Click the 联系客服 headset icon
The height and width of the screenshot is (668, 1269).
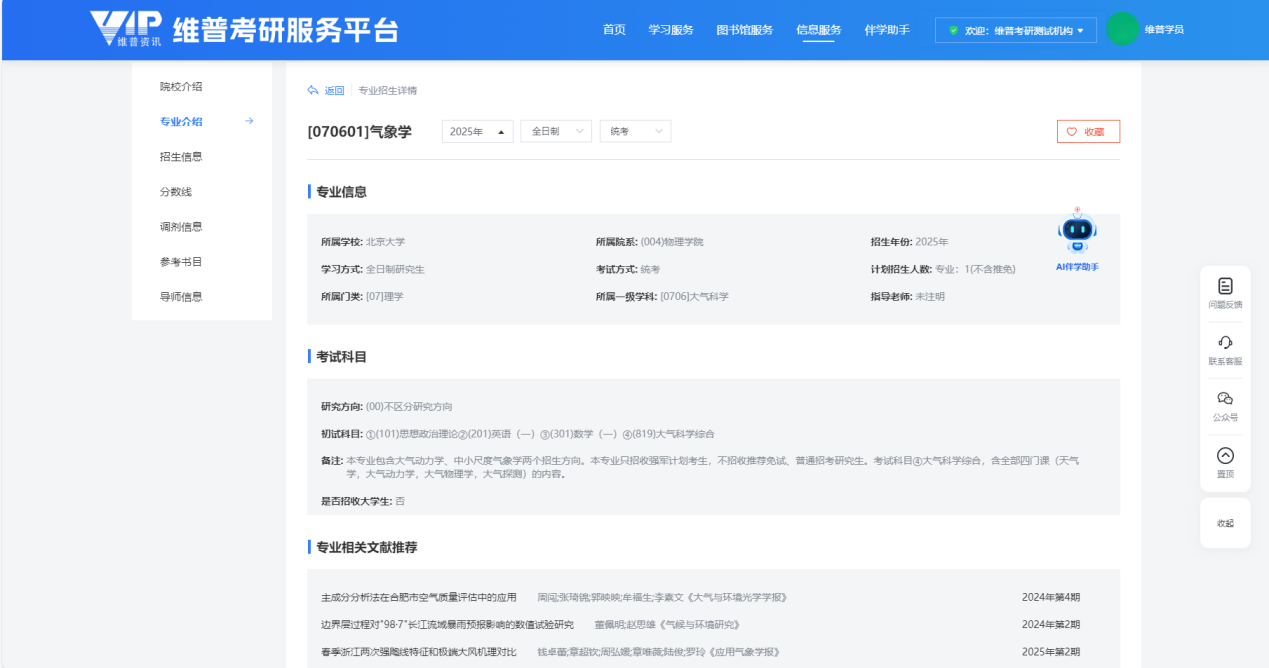tap(1225, 343)
